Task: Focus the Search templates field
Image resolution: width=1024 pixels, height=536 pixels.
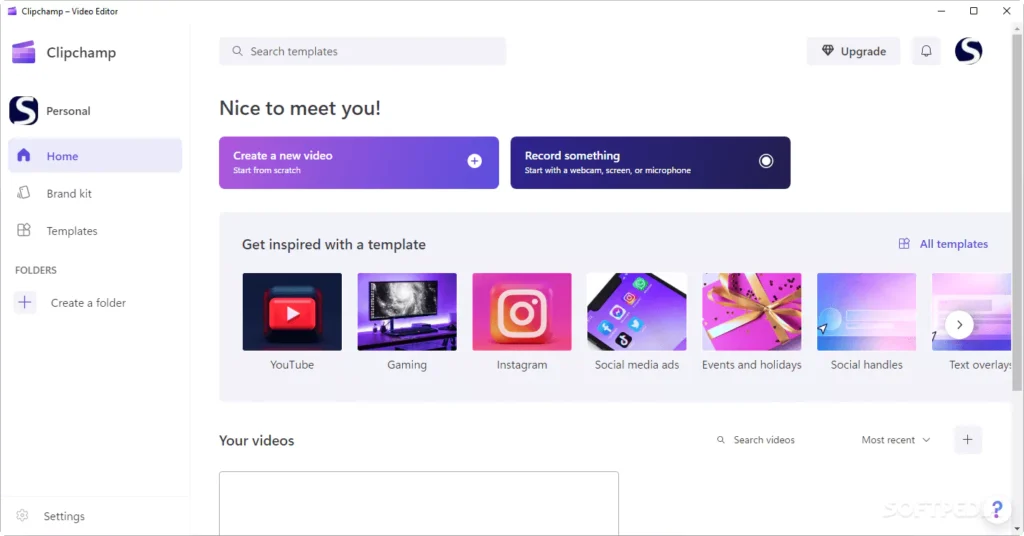Action: click(362, 51)
